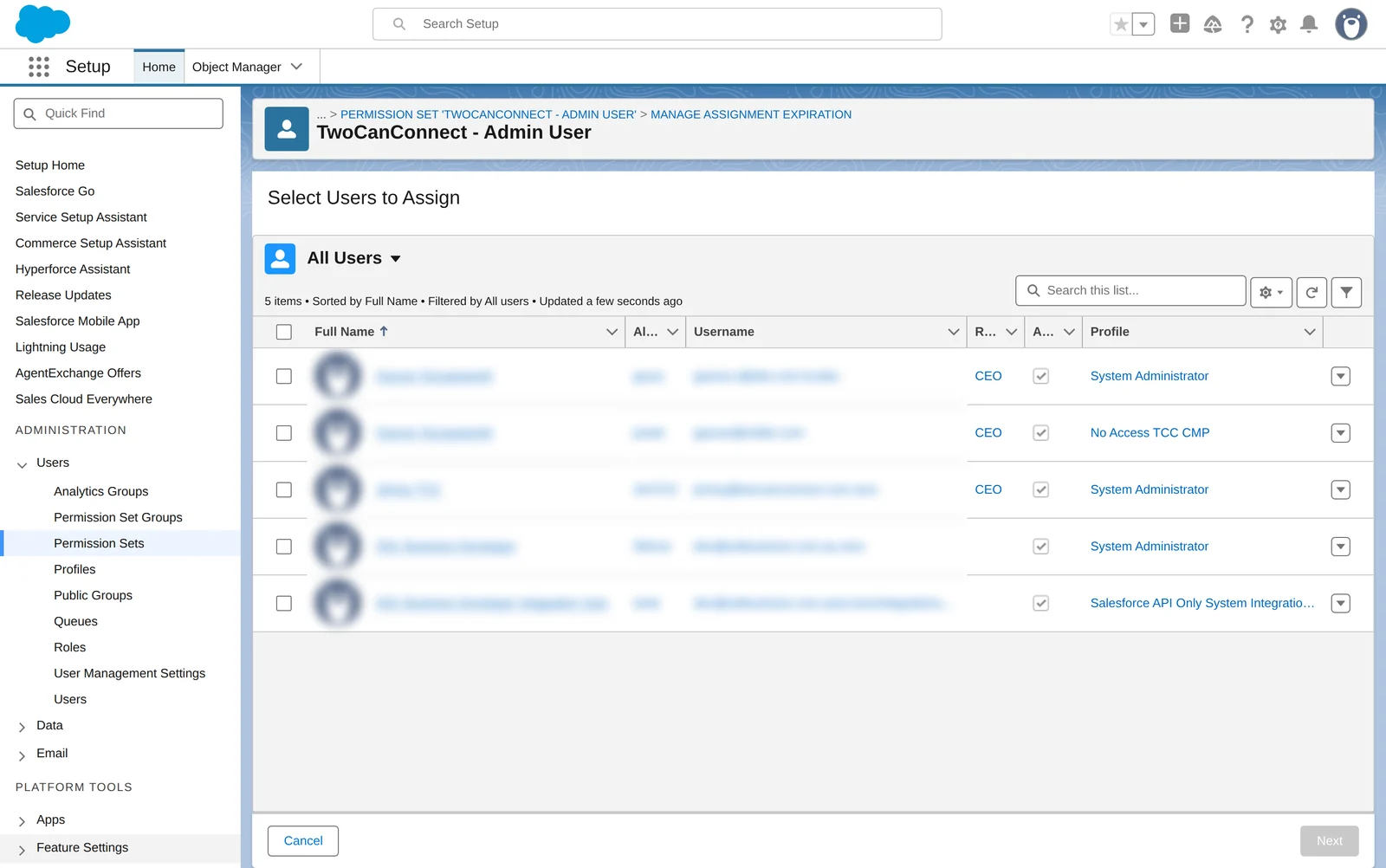Viewport: 1386px width, 868px height.
Task: Select the Salesforce API Only user checkbox
Action: [x=284, y=603]
